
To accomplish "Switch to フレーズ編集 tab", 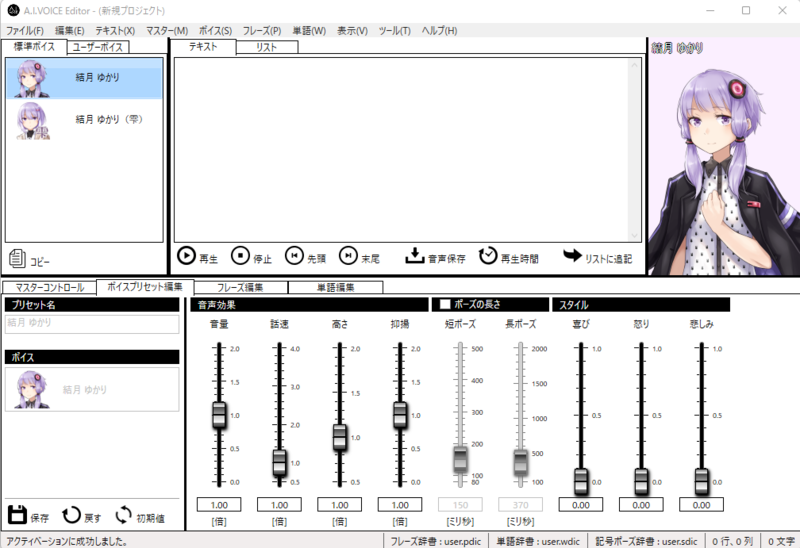I will (x=240, y=287).
